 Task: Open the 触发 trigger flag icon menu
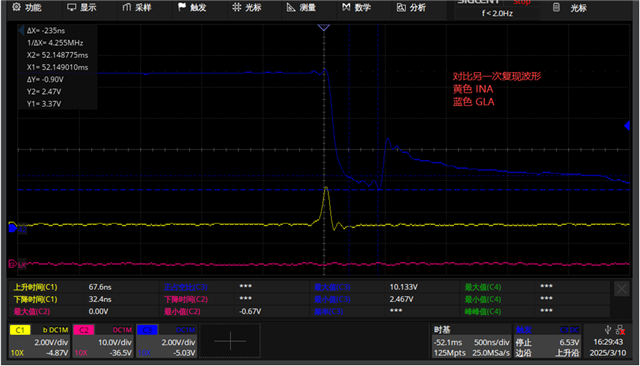pos(182,7)
